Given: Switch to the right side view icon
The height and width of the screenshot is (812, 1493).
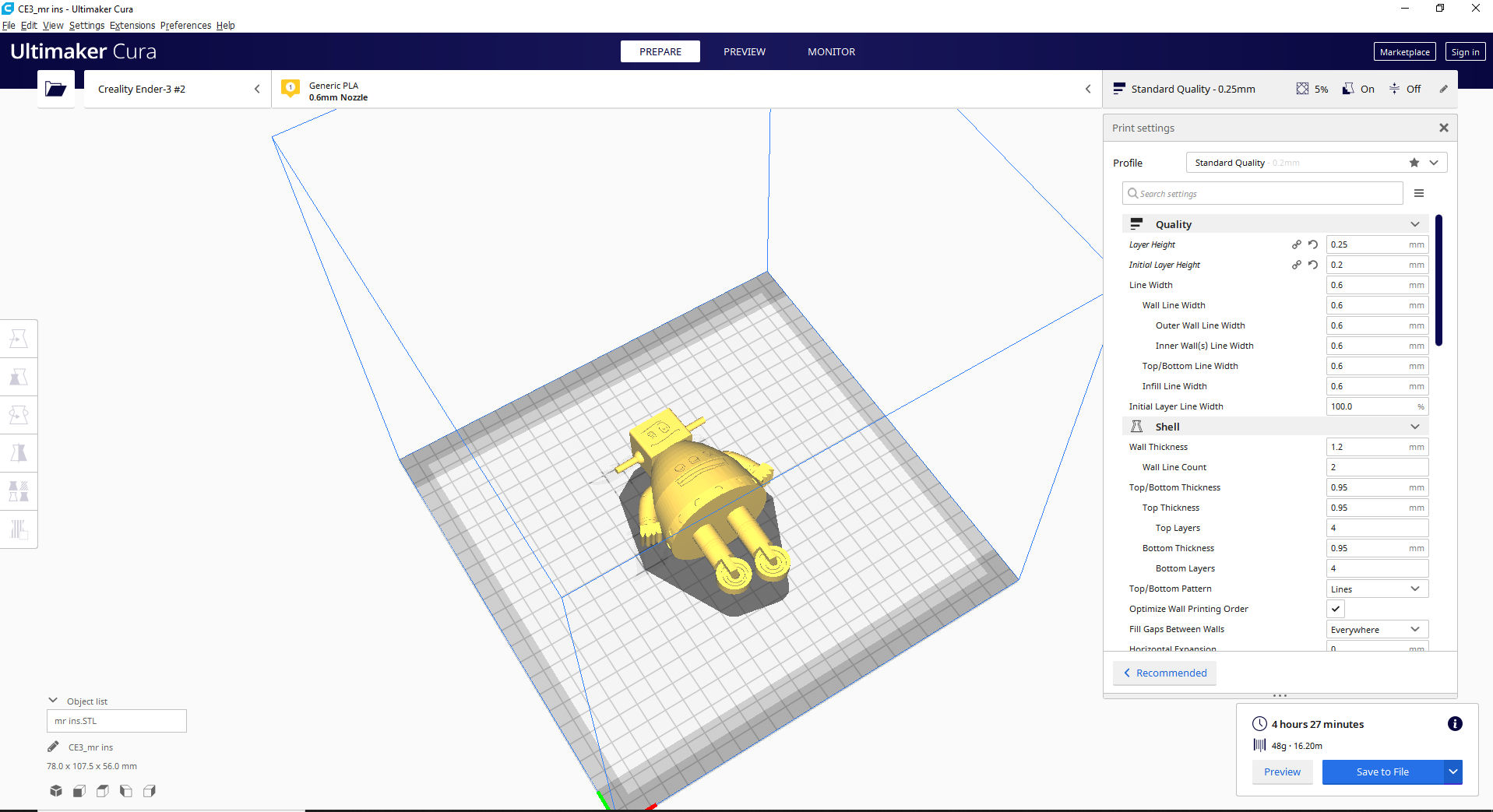Looking at the screenshot, I should pos(150,791).
